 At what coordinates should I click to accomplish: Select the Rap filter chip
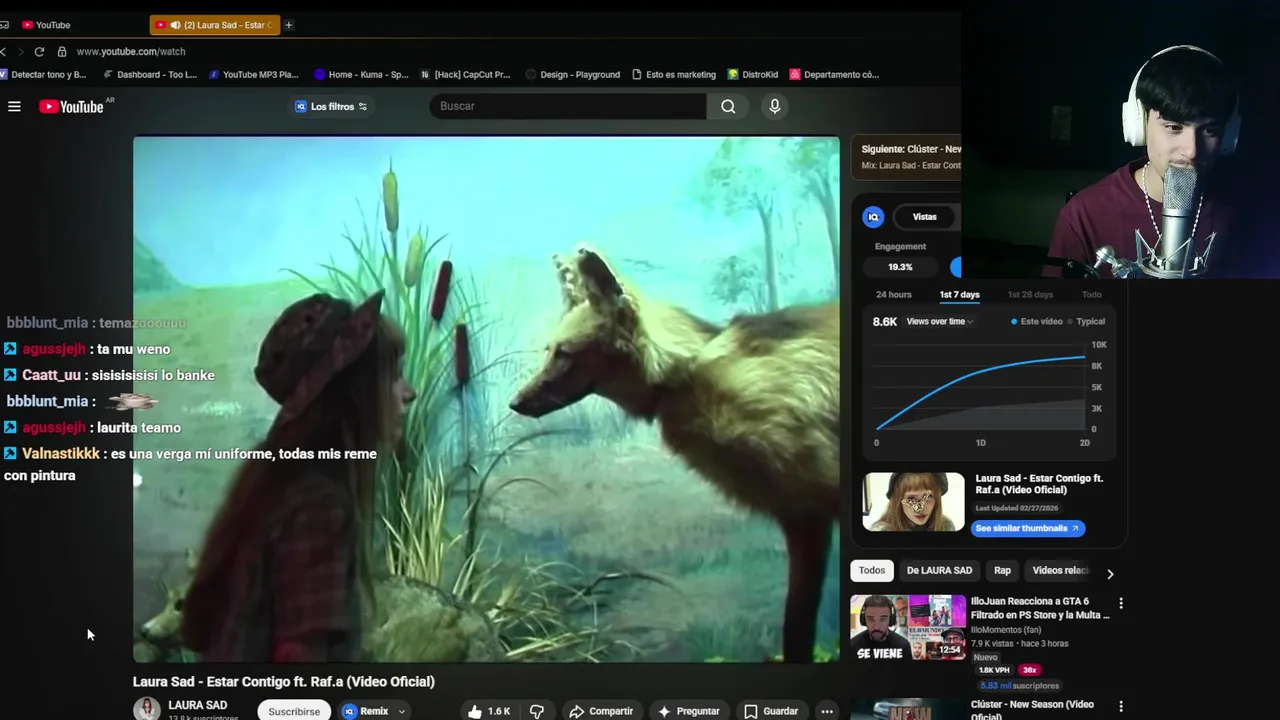point(1002,571)
